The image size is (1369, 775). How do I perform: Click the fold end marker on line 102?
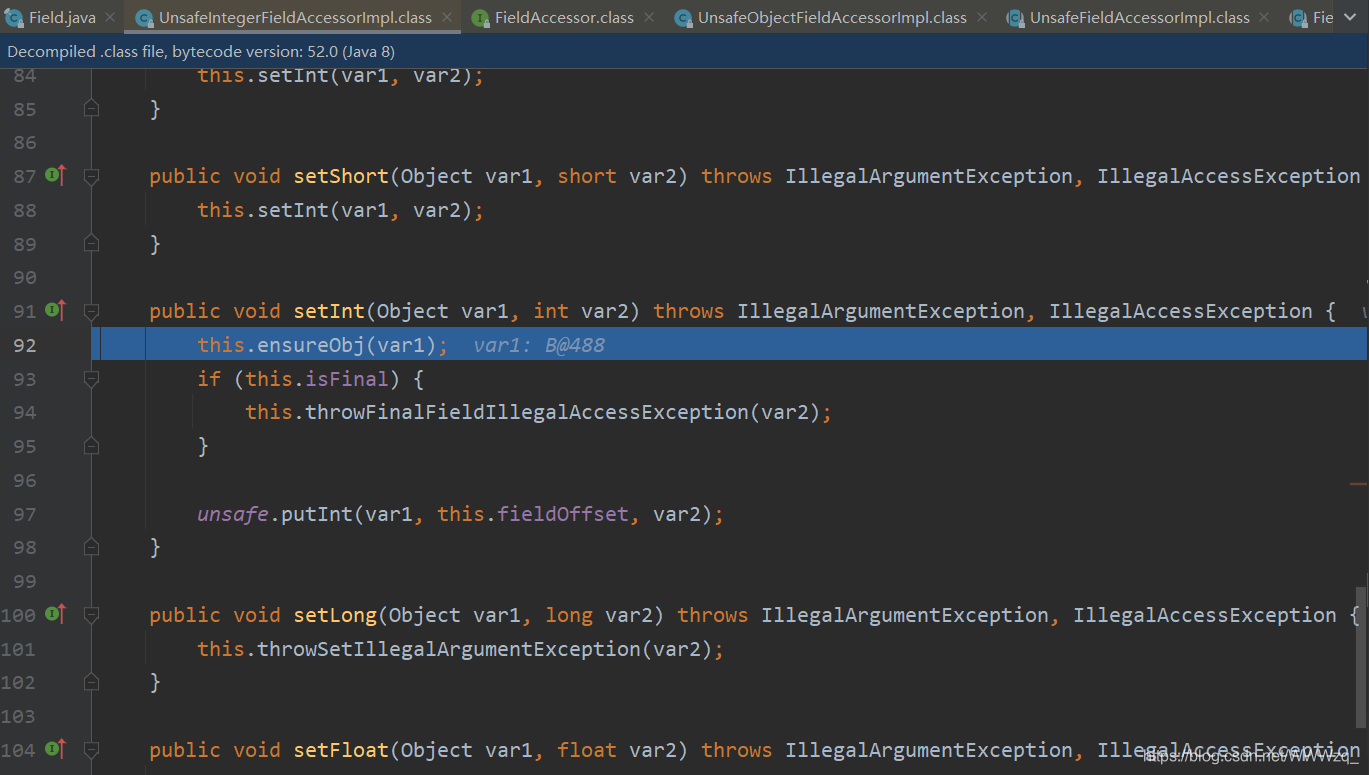[91, 682]
